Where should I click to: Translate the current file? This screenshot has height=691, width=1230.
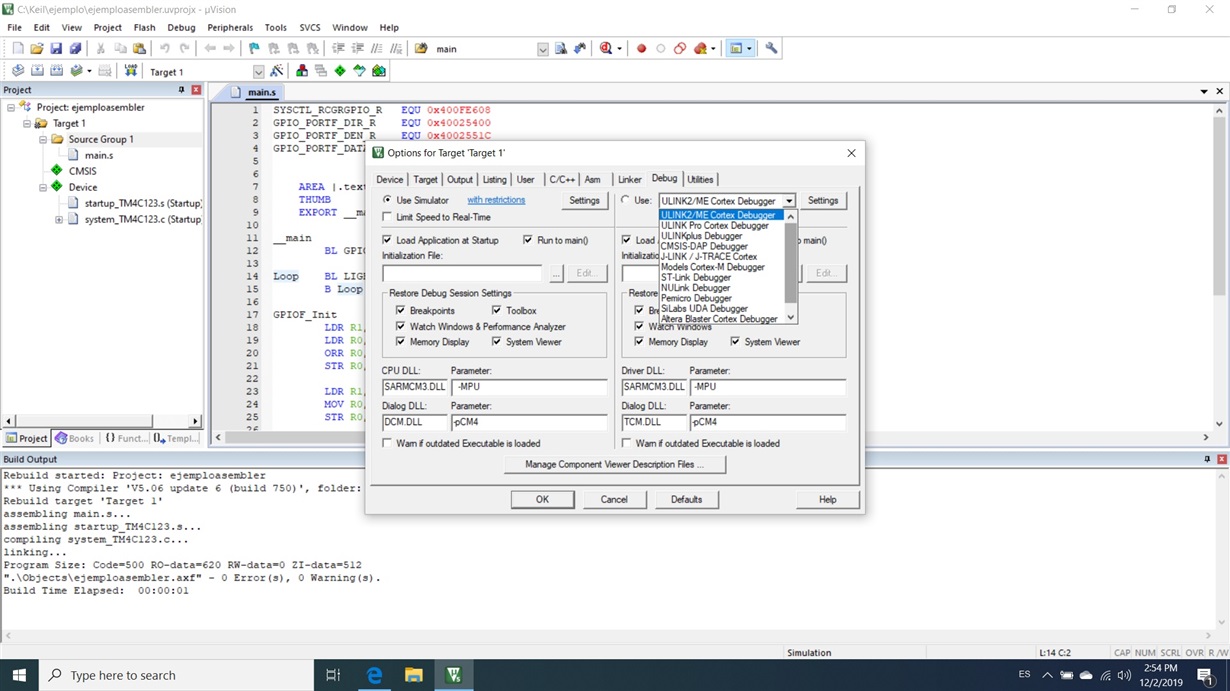click(17, 71)
